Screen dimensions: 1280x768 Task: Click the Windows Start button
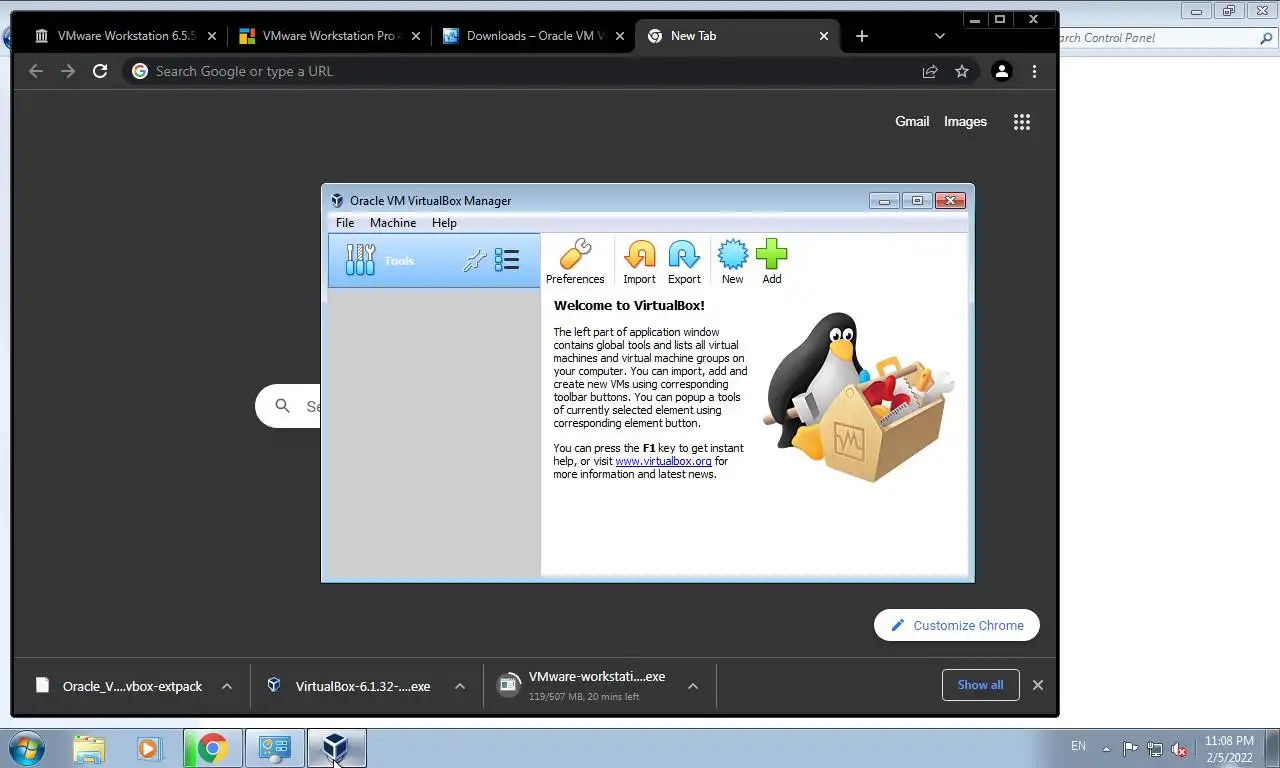coord(27,748)
